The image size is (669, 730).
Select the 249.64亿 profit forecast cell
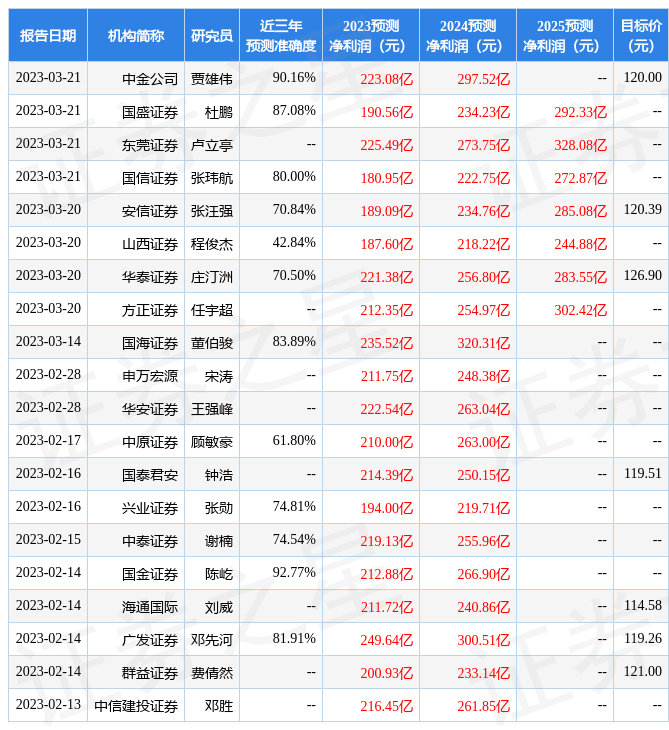(x=386, y=640)
